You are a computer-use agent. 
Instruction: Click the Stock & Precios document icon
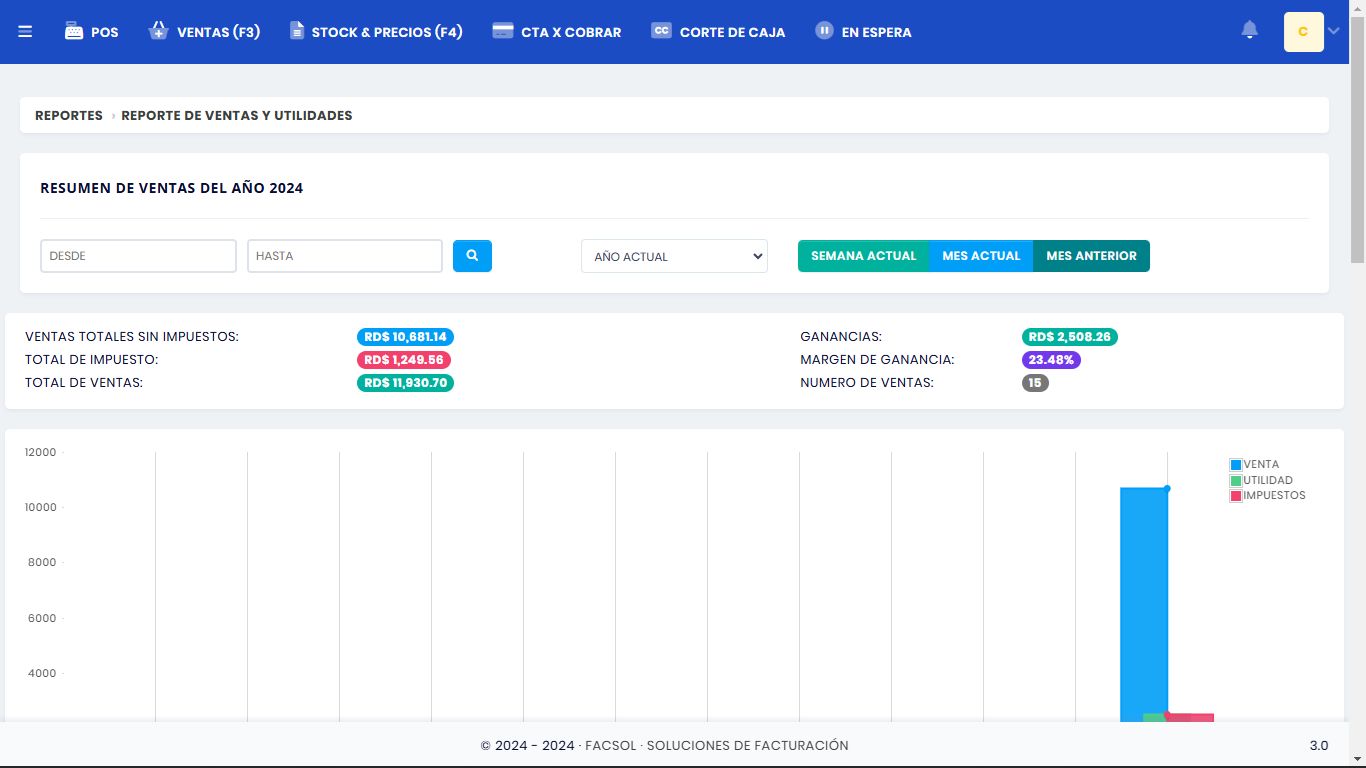[x=297, y=31]
